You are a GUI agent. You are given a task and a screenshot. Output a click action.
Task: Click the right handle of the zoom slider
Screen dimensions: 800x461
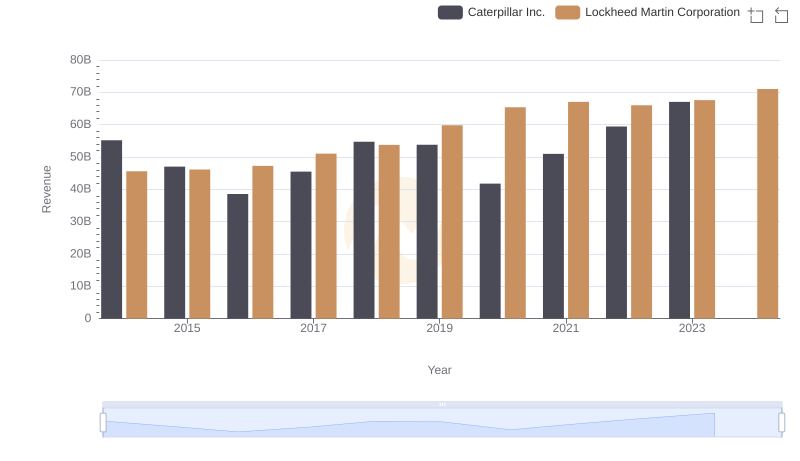(x=781, y=423)
